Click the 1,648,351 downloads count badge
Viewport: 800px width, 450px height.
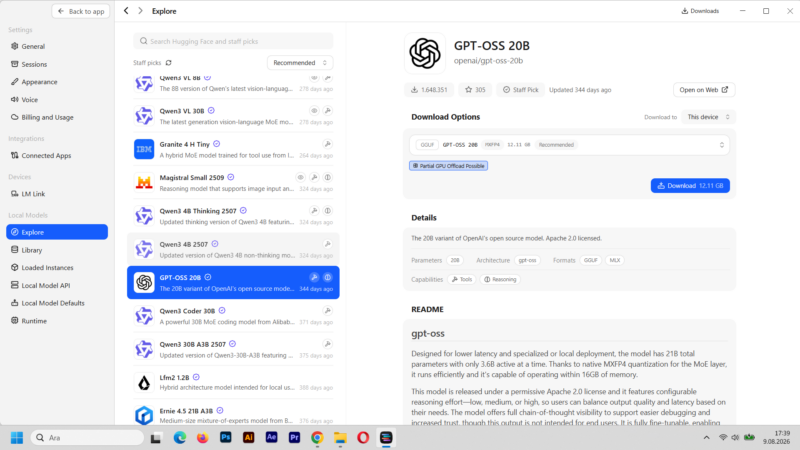(x=429, y=90)
